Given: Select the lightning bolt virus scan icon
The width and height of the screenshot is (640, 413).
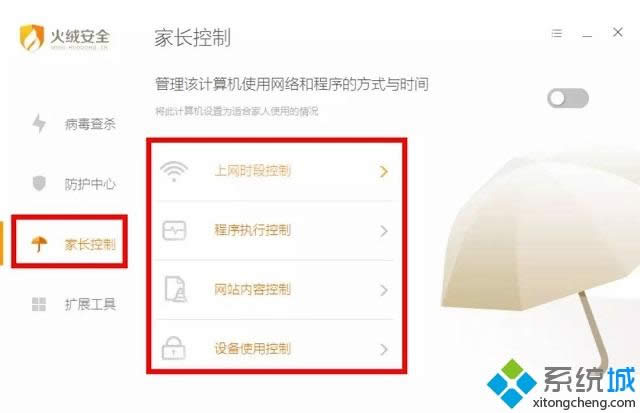Looking at the screenshot, I should [39, 123].
